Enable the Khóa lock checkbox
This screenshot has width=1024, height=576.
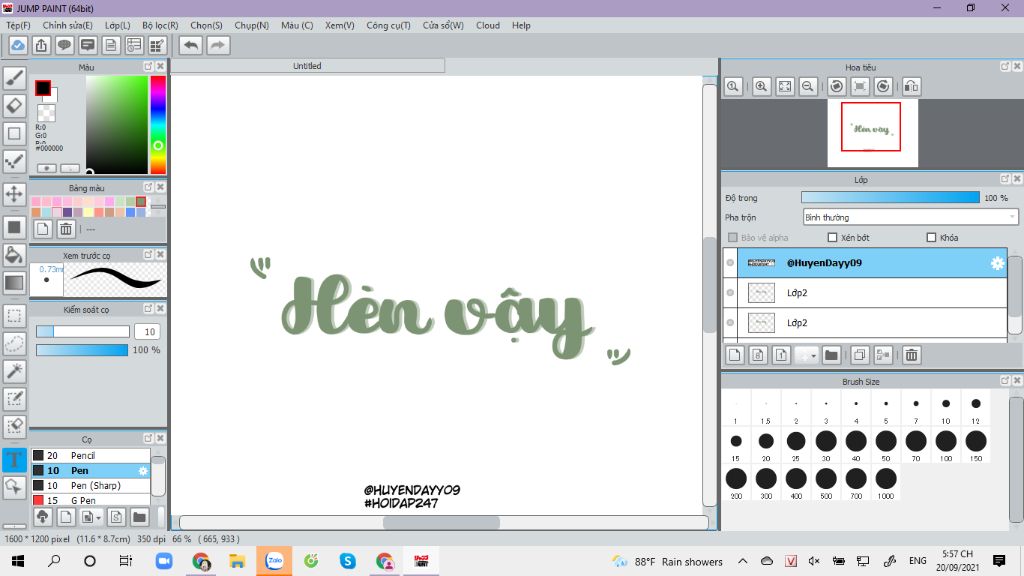click(931, 238)
